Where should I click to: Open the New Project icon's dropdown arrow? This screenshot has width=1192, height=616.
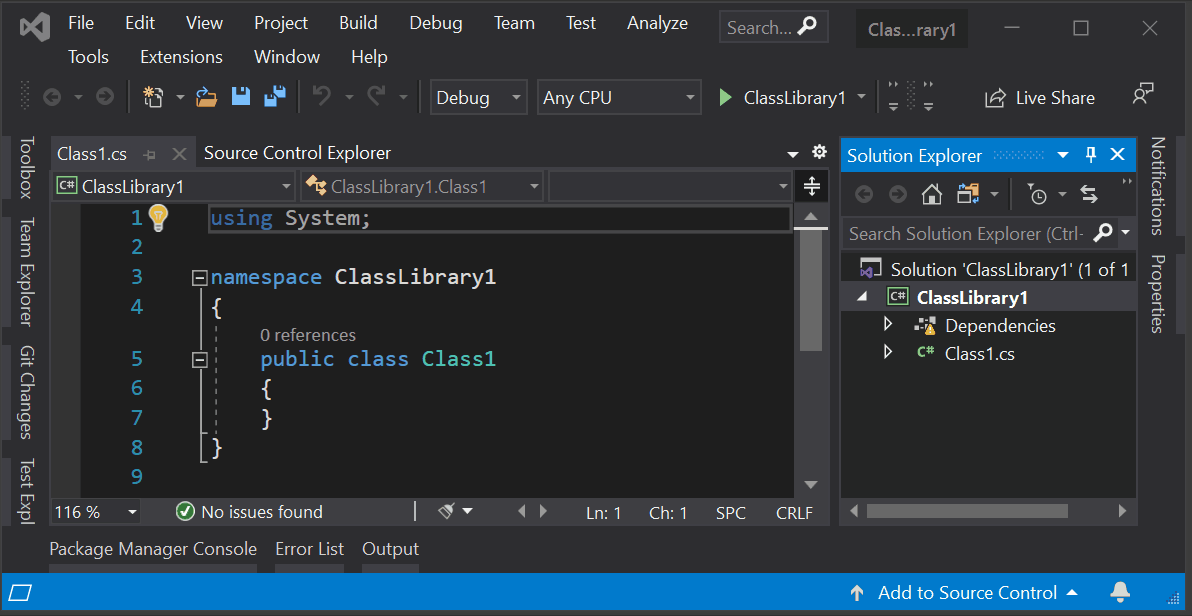[180, 97]
